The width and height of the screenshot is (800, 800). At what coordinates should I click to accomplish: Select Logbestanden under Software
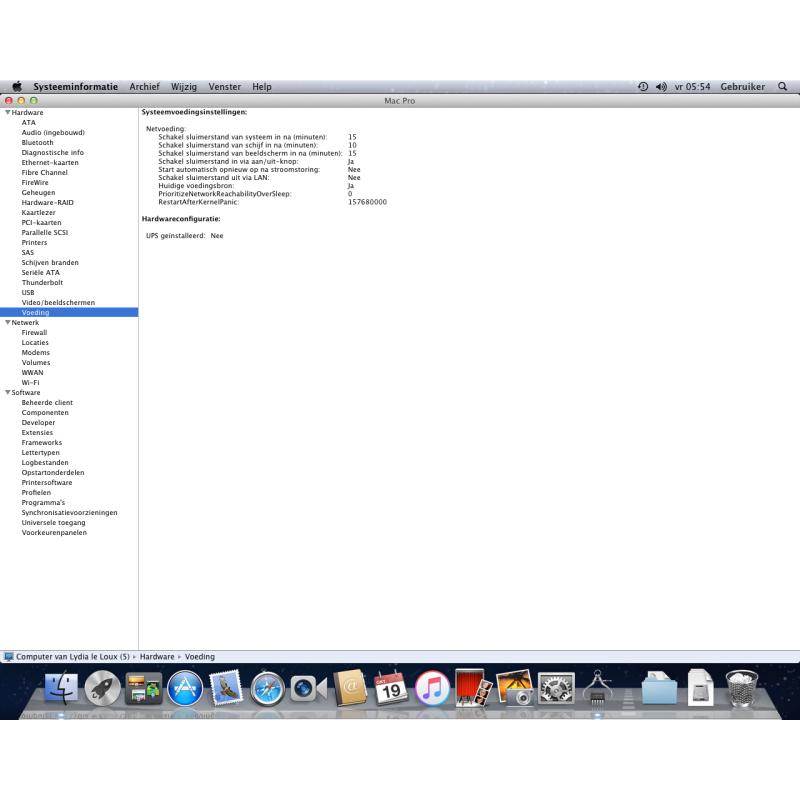45,463
